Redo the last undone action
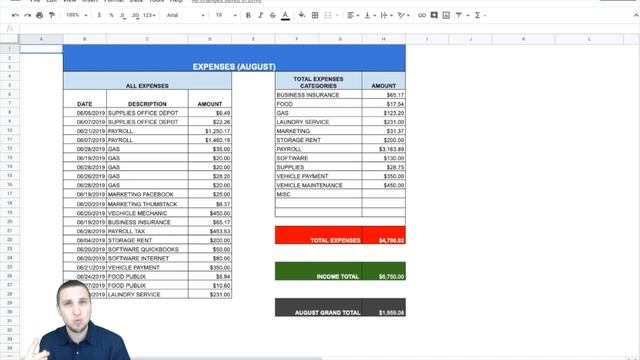This screenshot has width=640, height=360. click(x=27, y=15)
